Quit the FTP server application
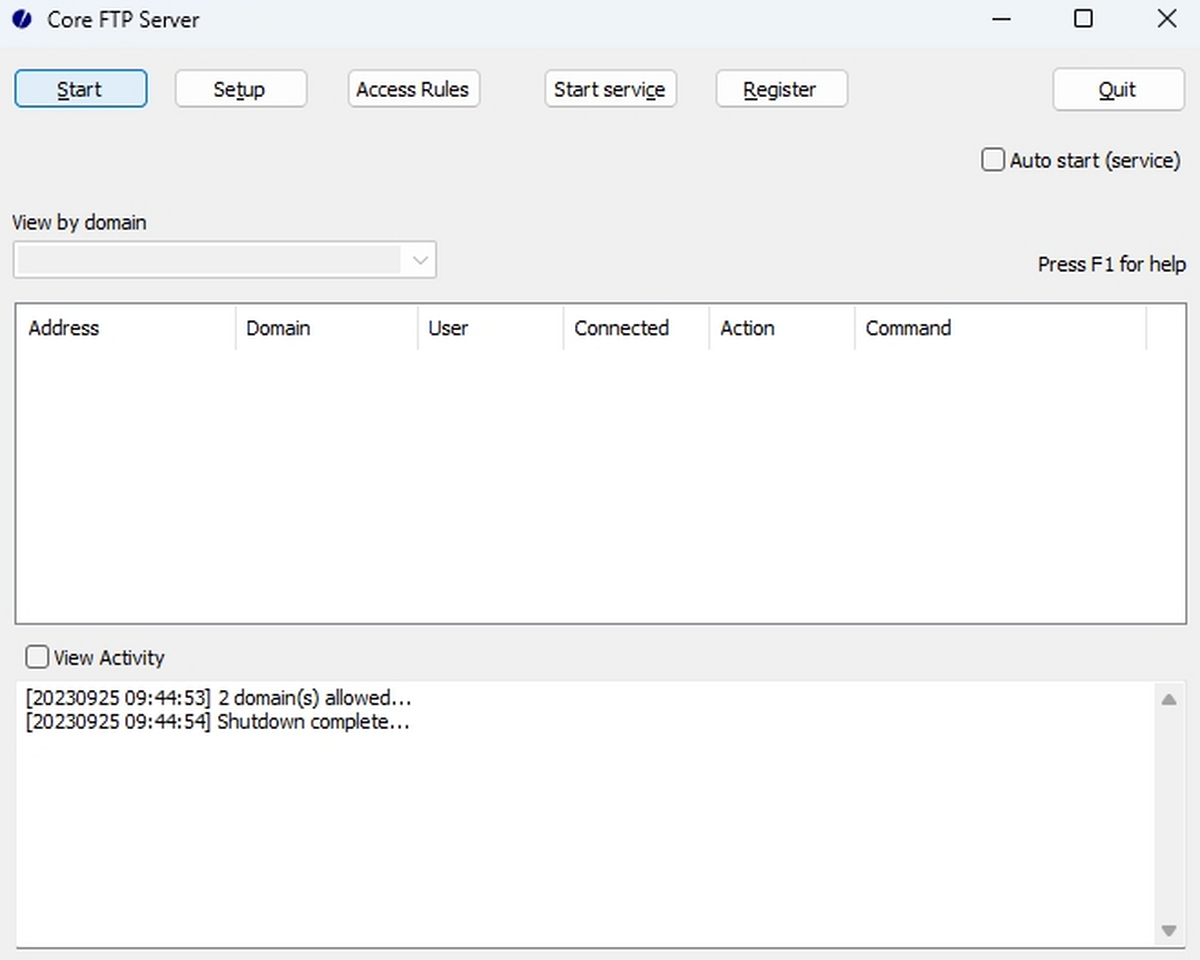The image size is (1200, 960). 1117,89
